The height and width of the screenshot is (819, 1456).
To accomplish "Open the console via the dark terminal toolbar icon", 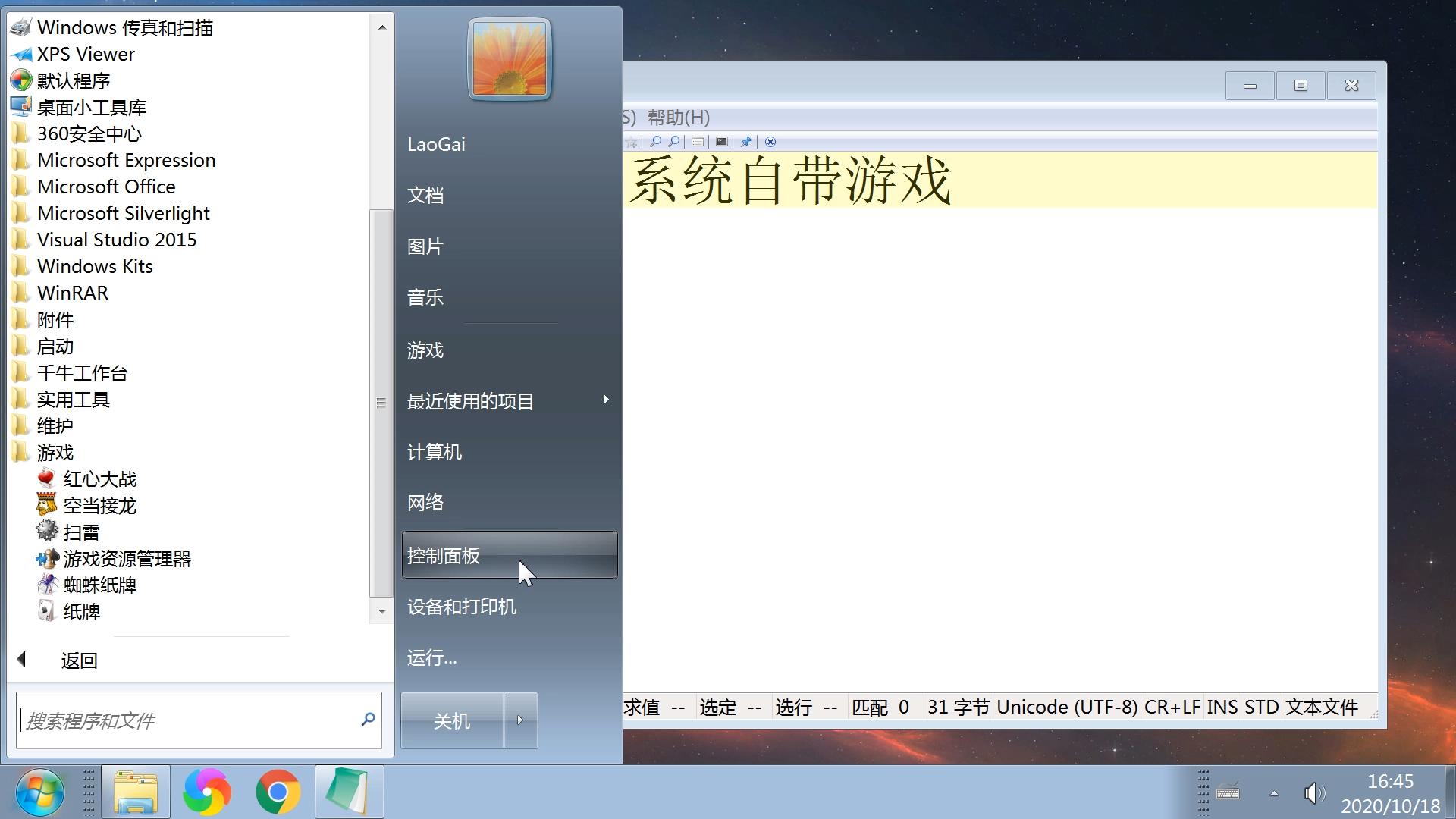I will [721, 142].
